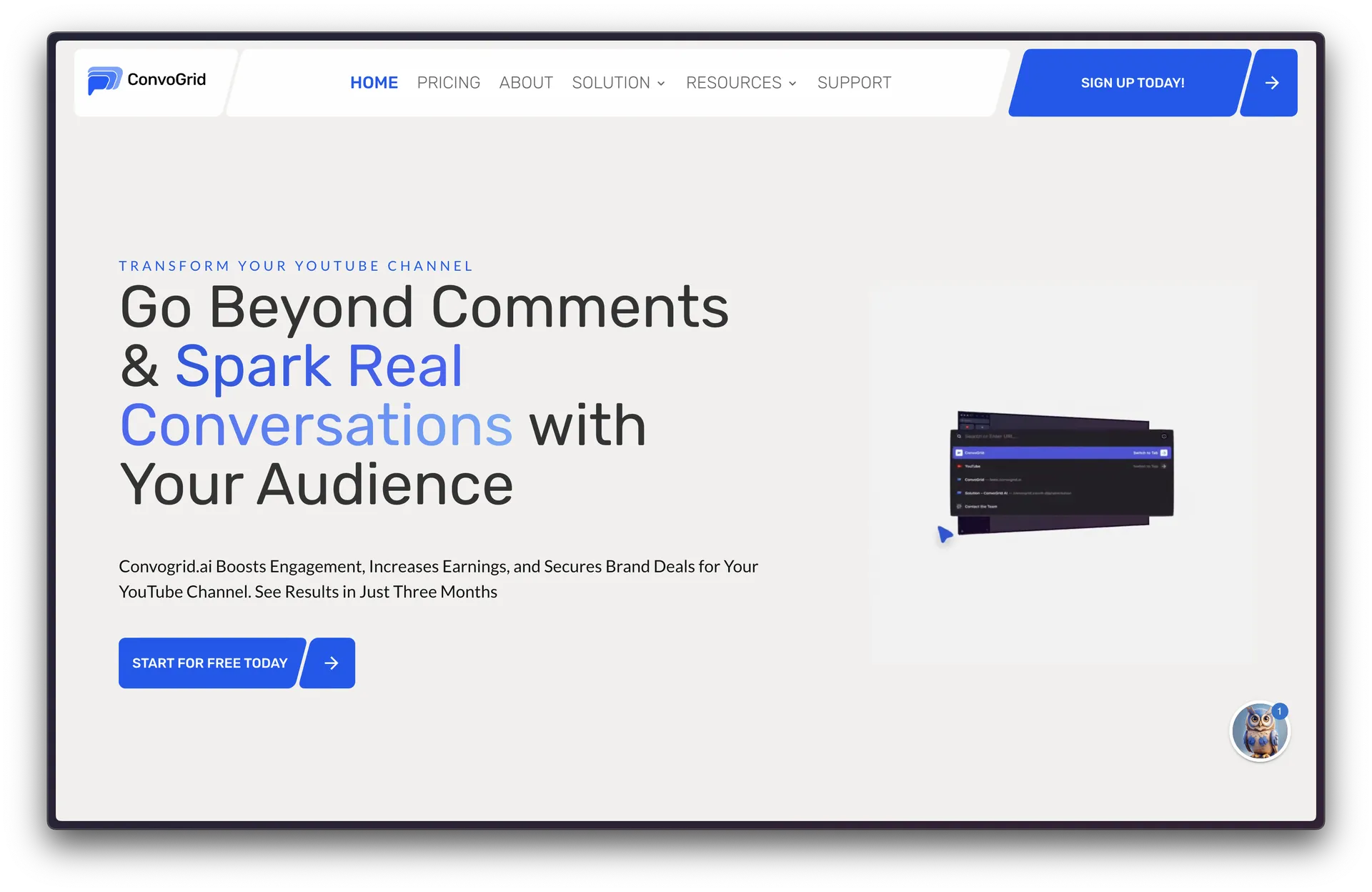This screenshot has height=892, width=1372.
Task: Click START FOR FREE TODAY button
Action: pos(210,663)
